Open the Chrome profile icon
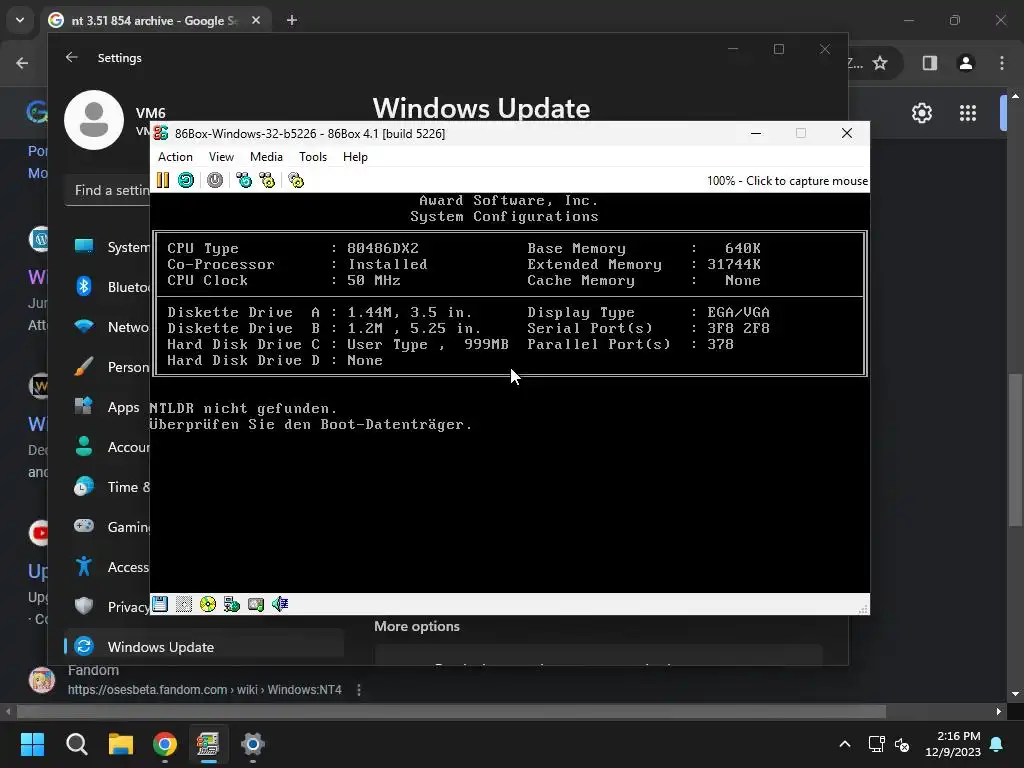 click(966, 63)
